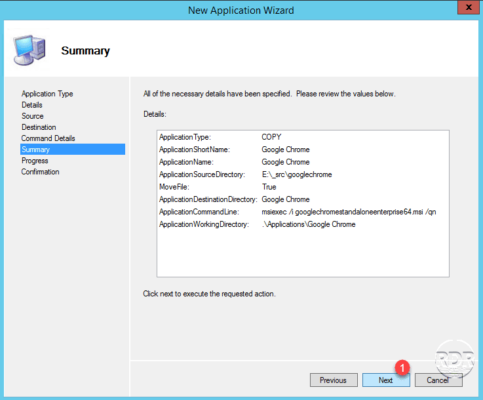Click 'Click next to execute the requested action' text
The width and height of the screenshot is (483, 400).
click(209, 294)
